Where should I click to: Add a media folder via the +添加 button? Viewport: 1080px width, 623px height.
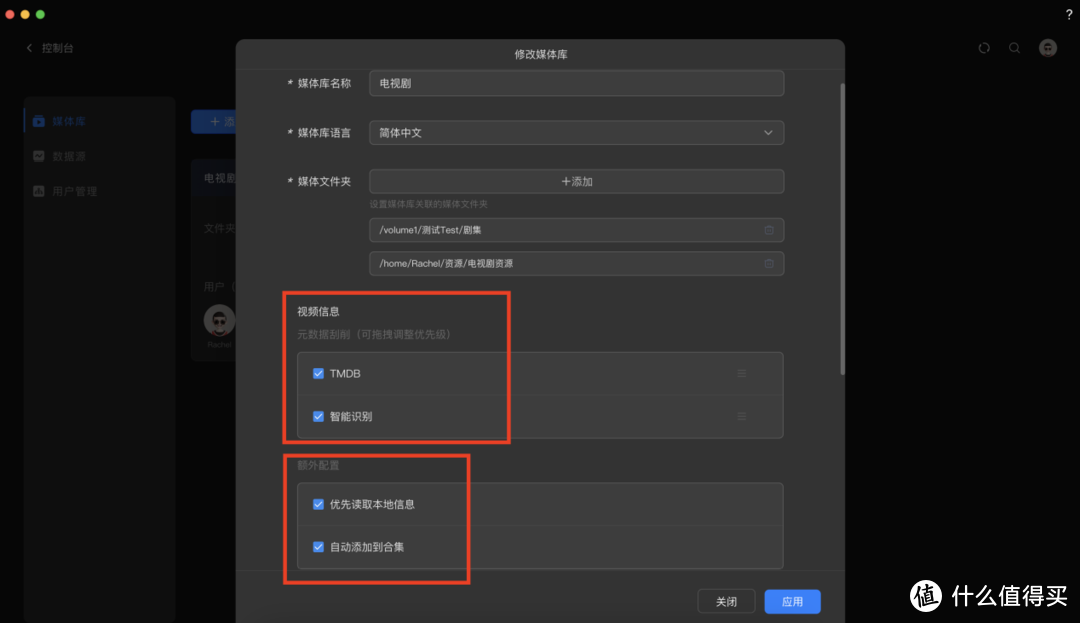[x=576, y=181]
